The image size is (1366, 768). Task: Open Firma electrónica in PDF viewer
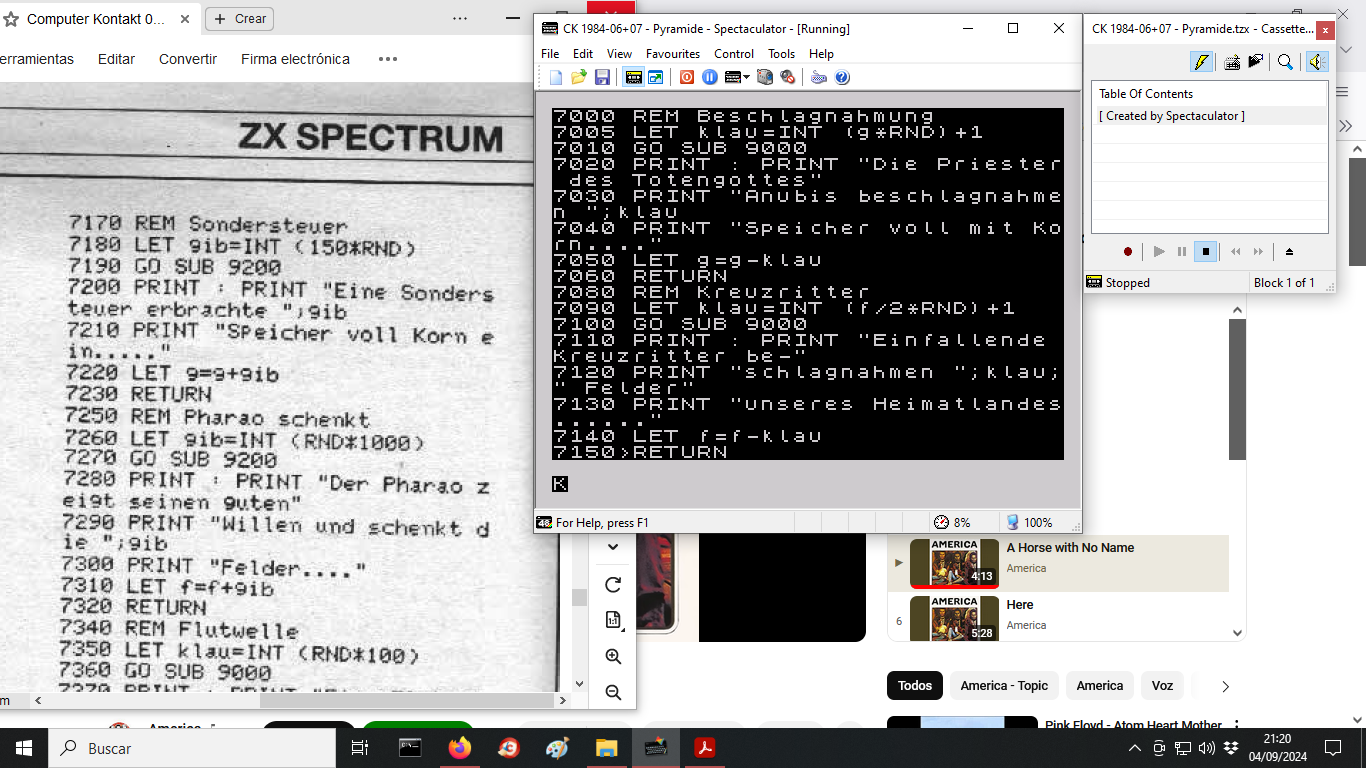(x=295, y=59)
